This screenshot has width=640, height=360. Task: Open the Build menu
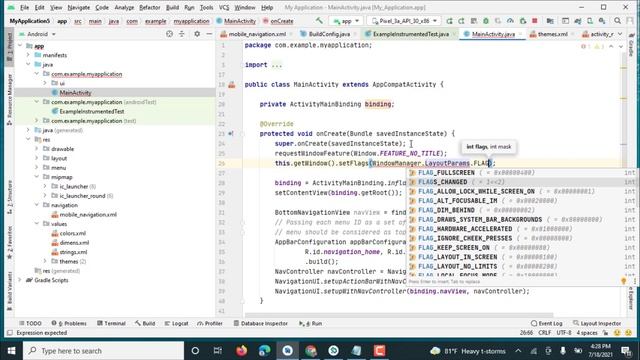point(172,7)
